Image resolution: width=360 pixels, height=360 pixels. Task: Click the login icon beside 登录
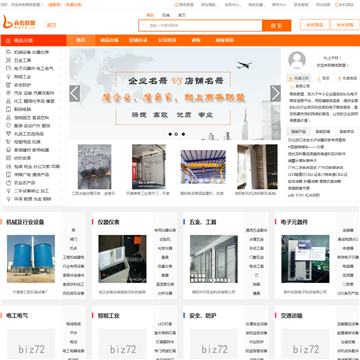319,79
